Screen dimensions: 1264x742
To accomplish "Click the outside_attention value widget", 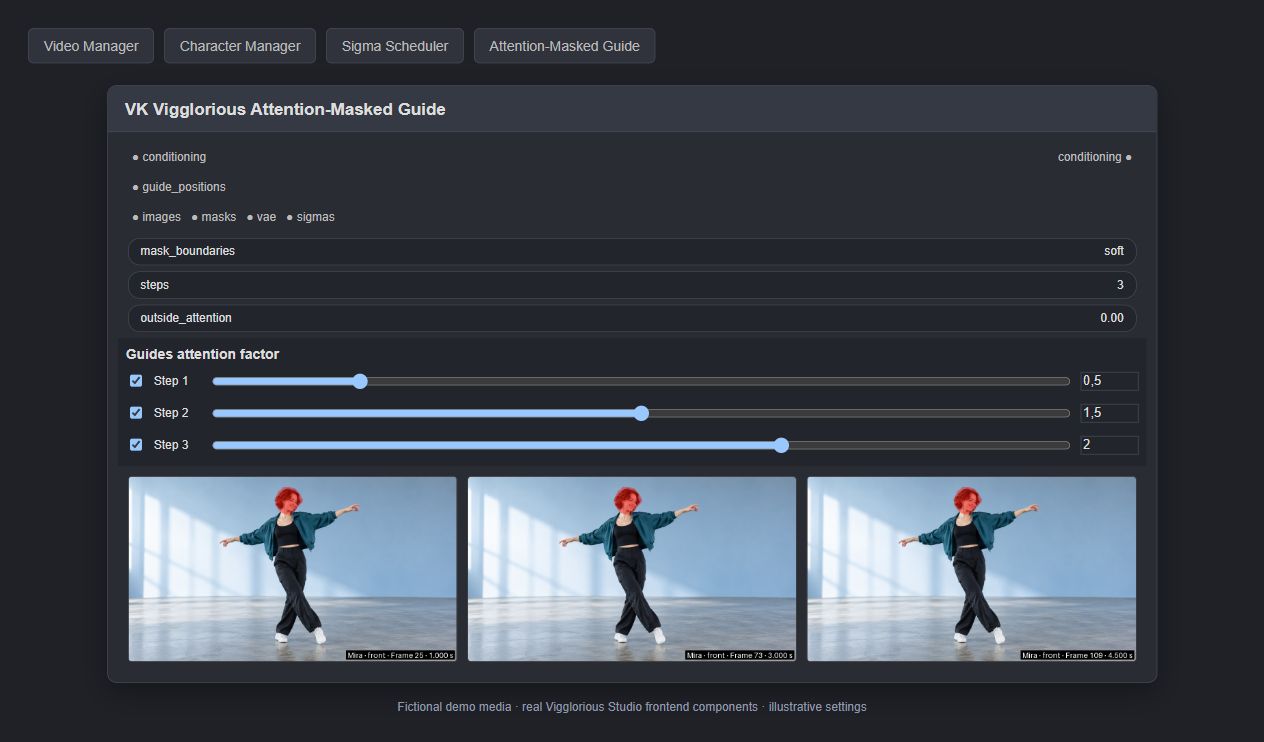I will 632,318.
